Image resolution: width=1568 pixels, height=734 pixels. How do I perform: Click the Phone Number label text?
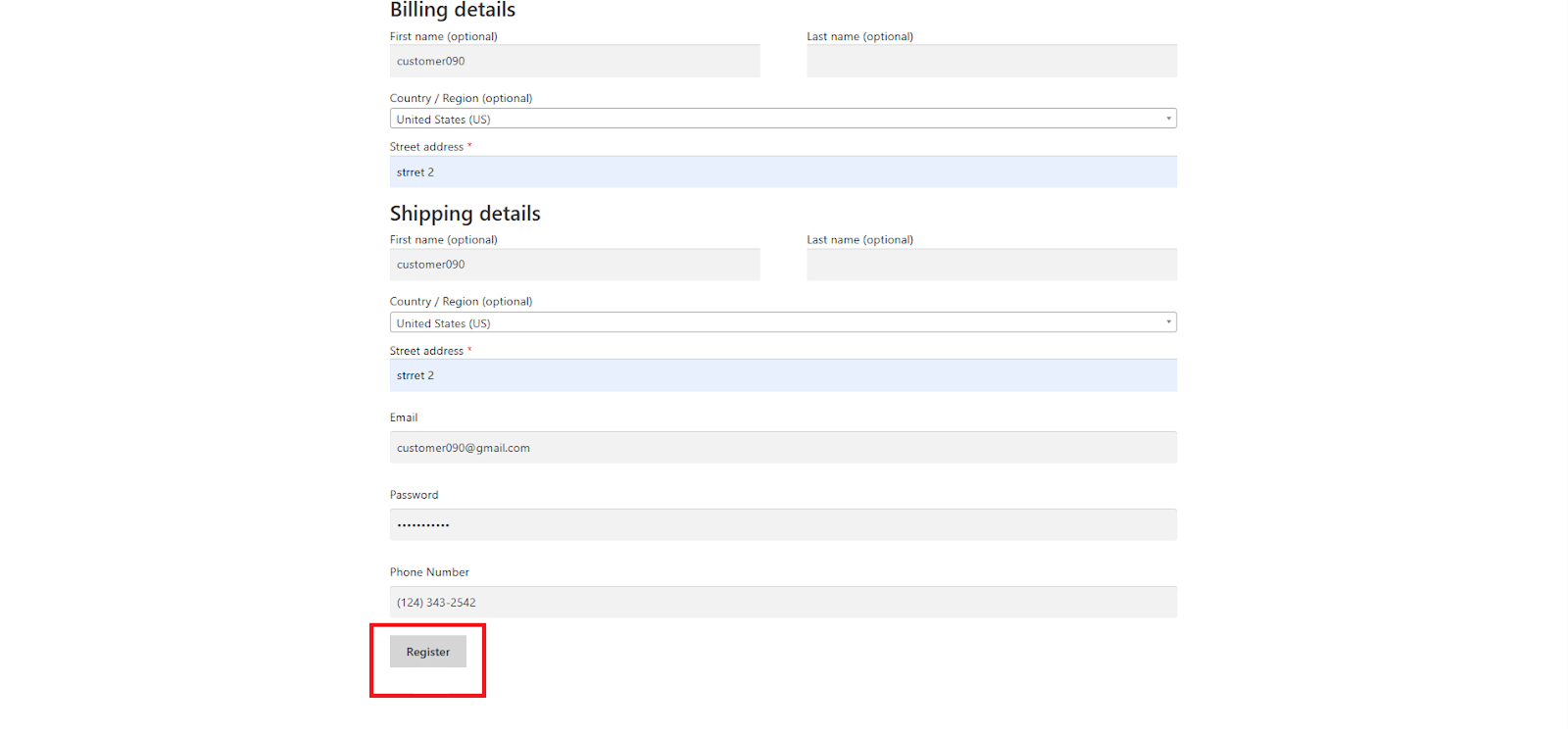(x=429, y=572)
